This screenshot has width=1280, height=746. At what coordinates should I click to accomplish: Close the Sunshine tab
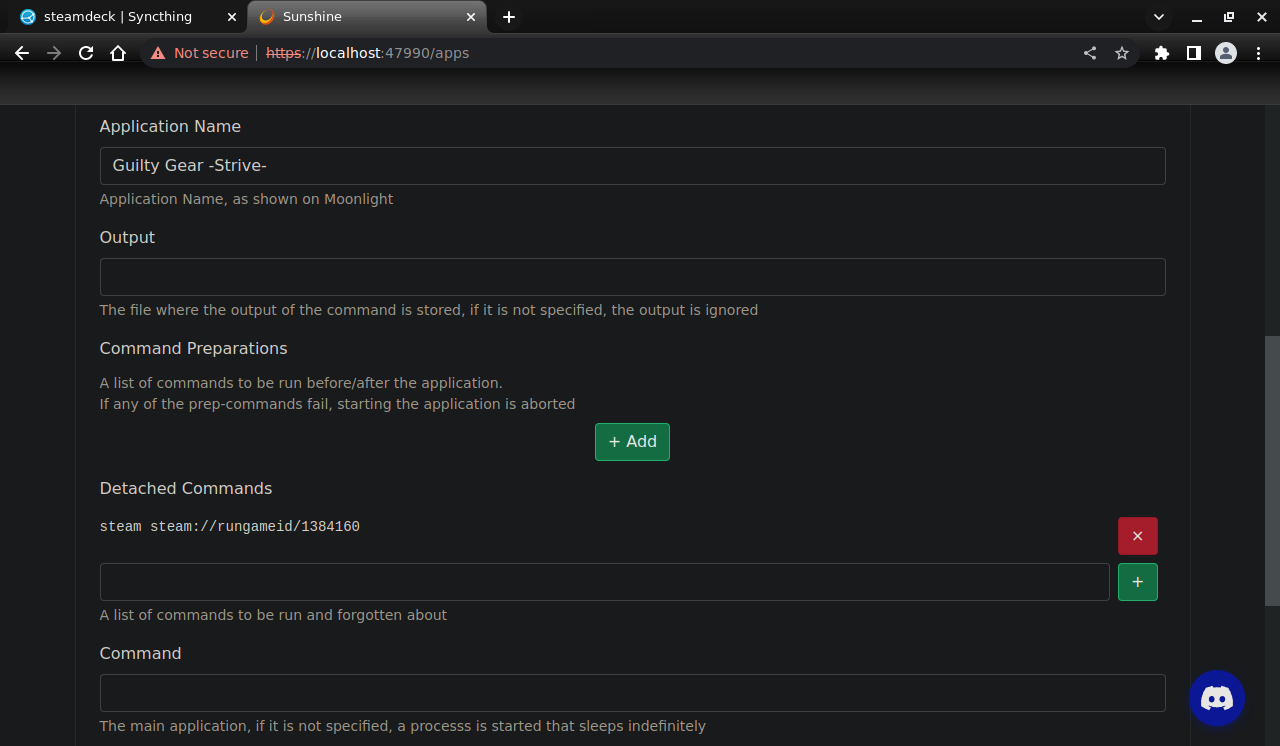click(x=471, y=17)
